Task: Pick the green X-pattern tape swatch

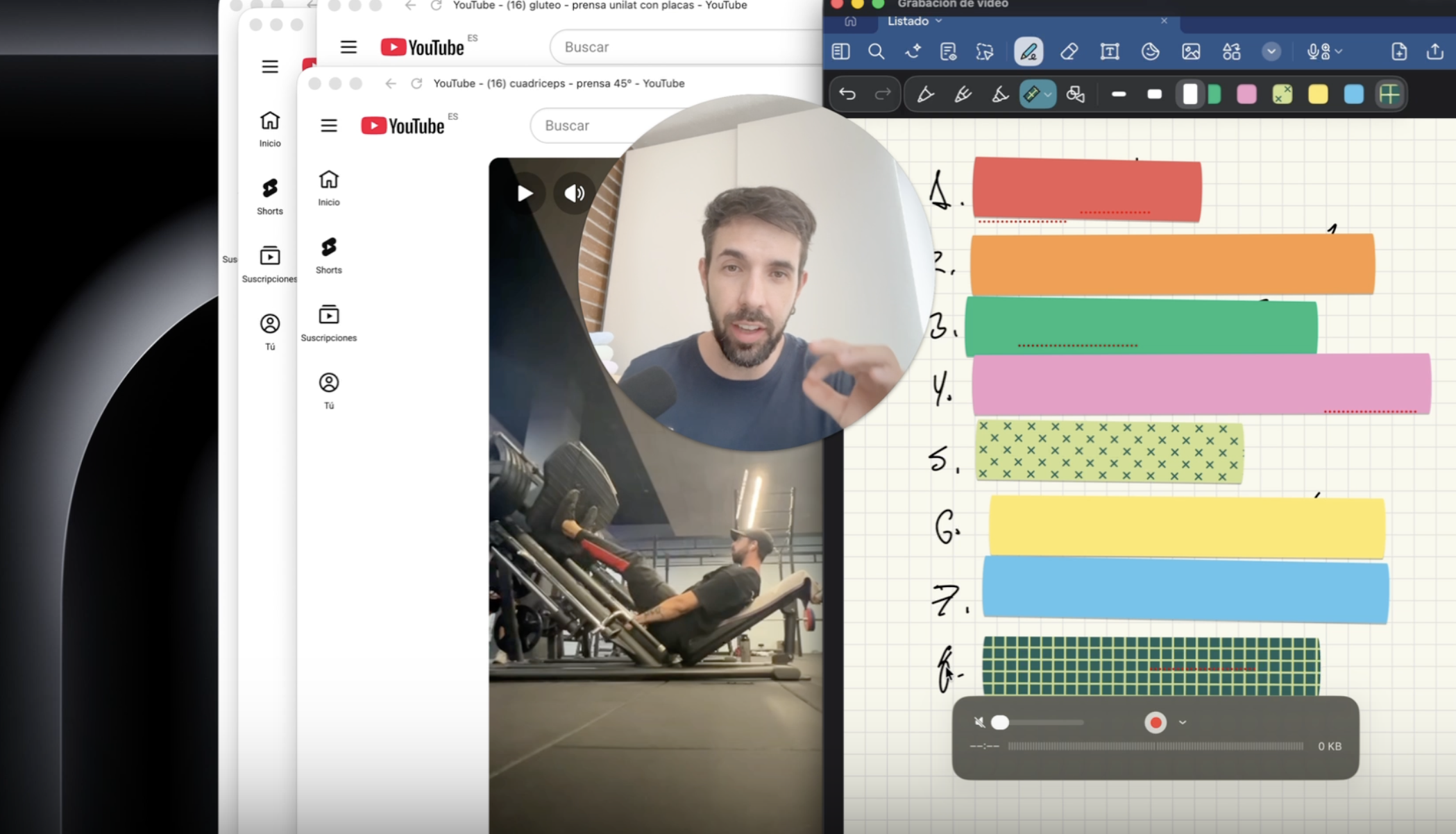Action: pyautogui.click(x=1283, y=94)
